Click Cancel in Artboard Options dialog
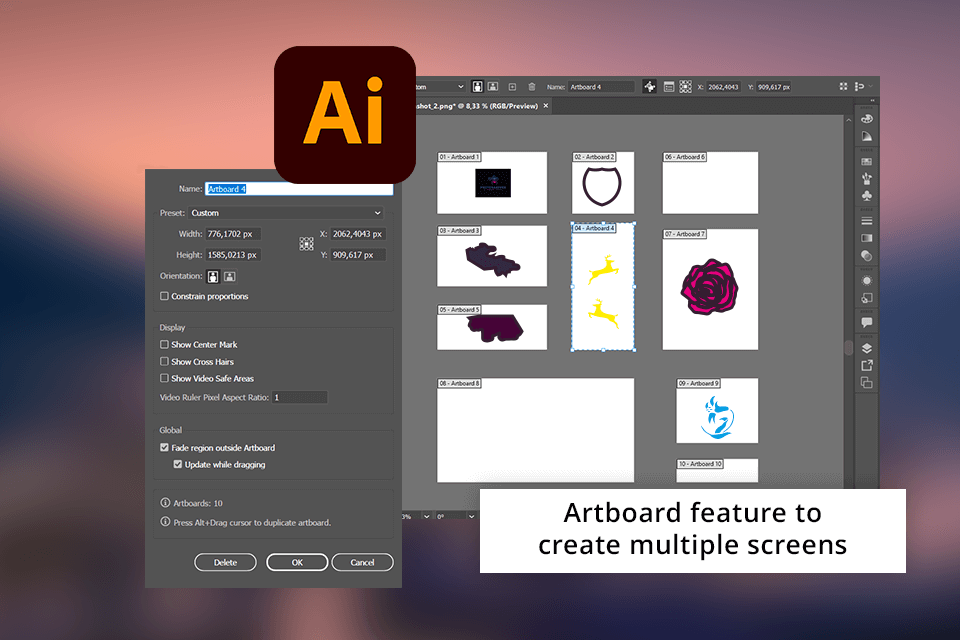Viewport: 960px width, 640px height. click(x=362, y=562)
